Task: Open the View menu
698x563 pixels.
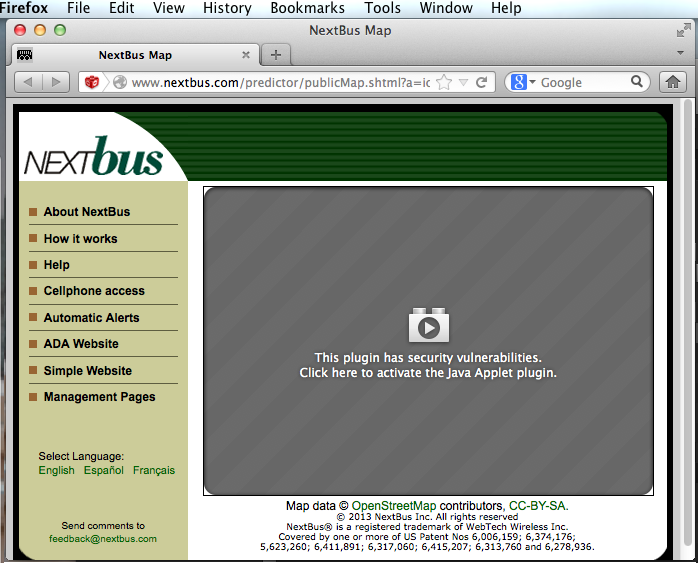Action: coord(169,8)
